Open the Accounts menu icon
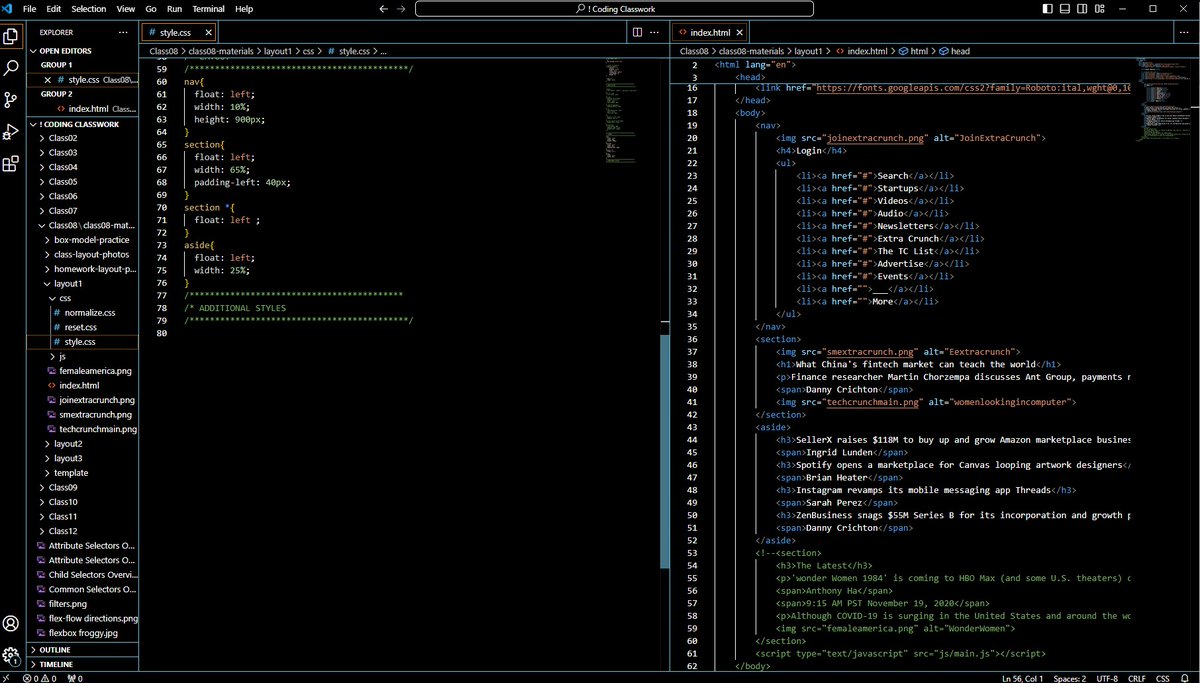This screenshot has width=1200, height=683. pos(11,623)
